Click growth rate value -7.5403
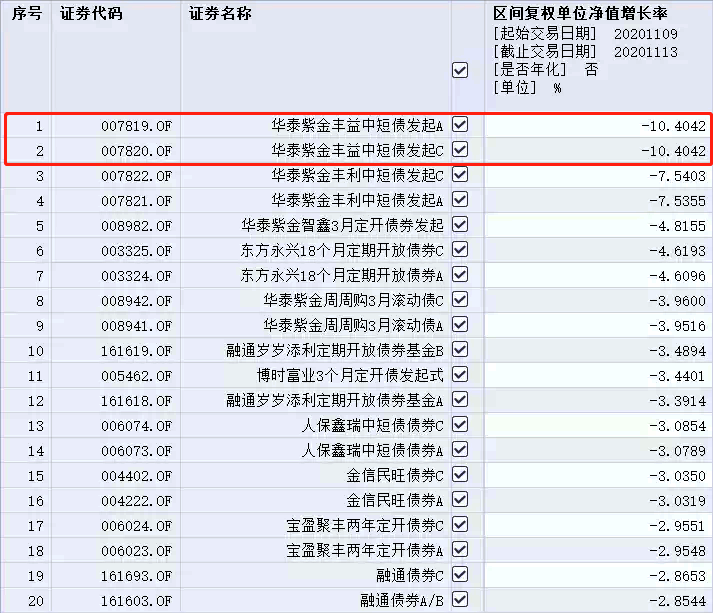The height and width of the screenshot is (613, 713). (678, 176)
